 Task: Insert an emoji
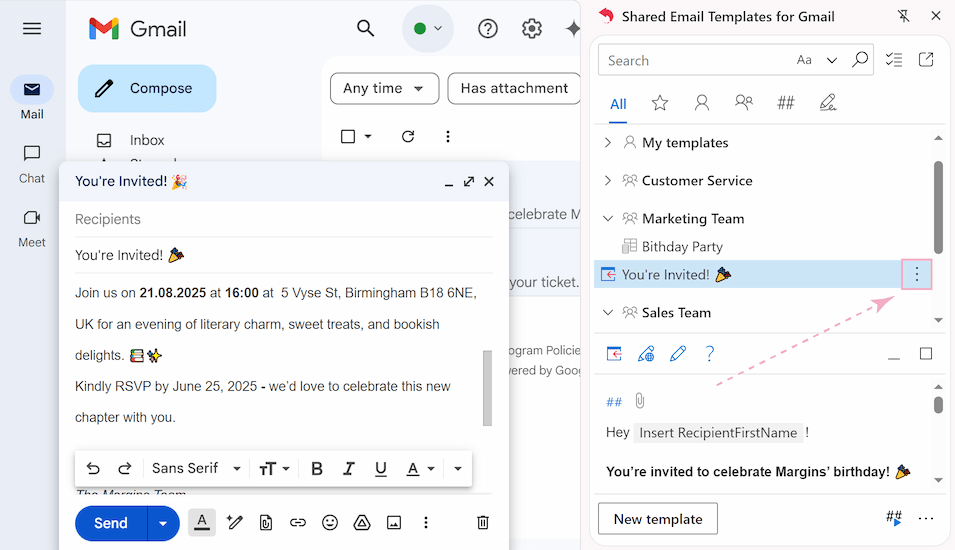(x=329, y=522)
